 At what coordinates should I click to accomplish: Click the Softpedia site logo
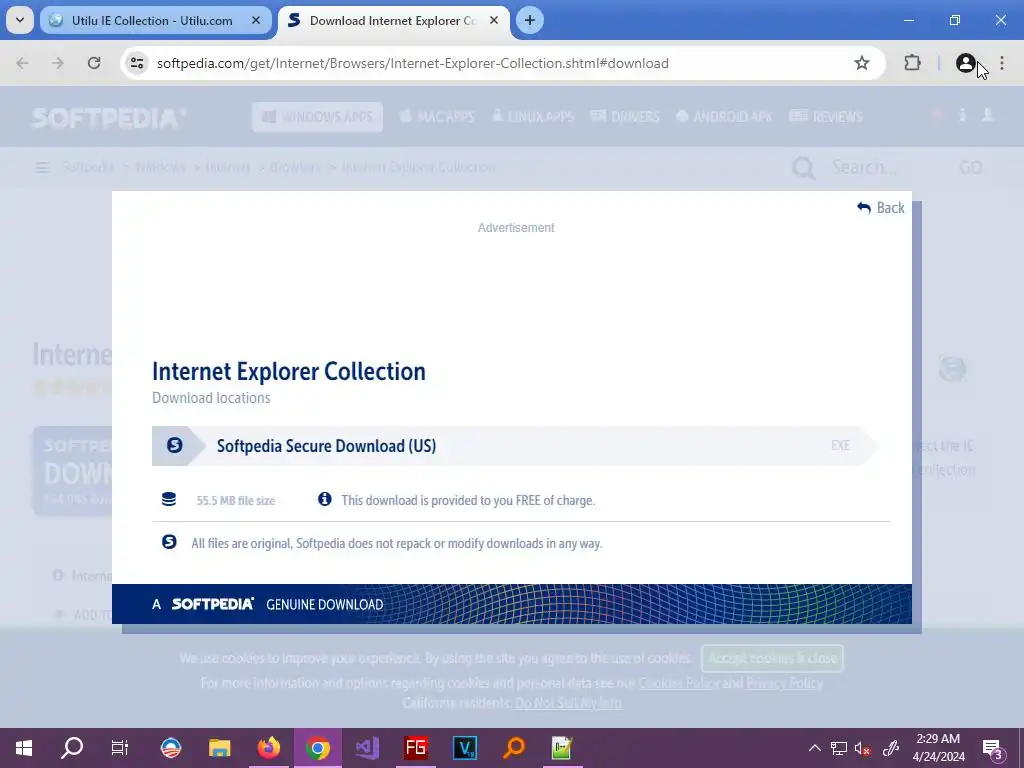109,118
